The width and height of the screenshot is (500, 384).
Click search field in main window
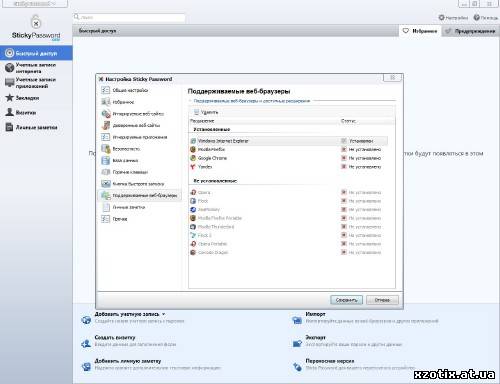(x=129, y=17)
